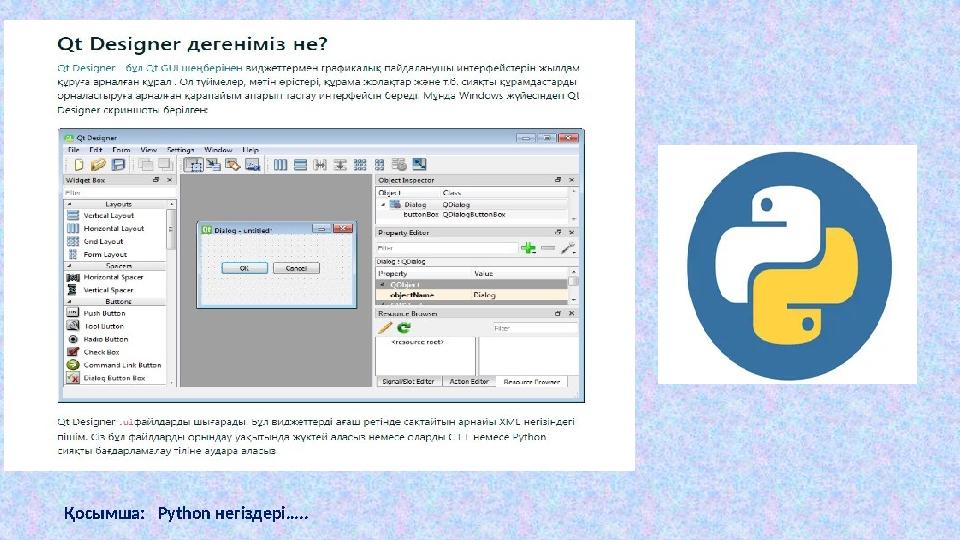Screen dimensions: 960x540
Task: Select Horizontal Layout in Widget Box
Action: coord(105,228)
